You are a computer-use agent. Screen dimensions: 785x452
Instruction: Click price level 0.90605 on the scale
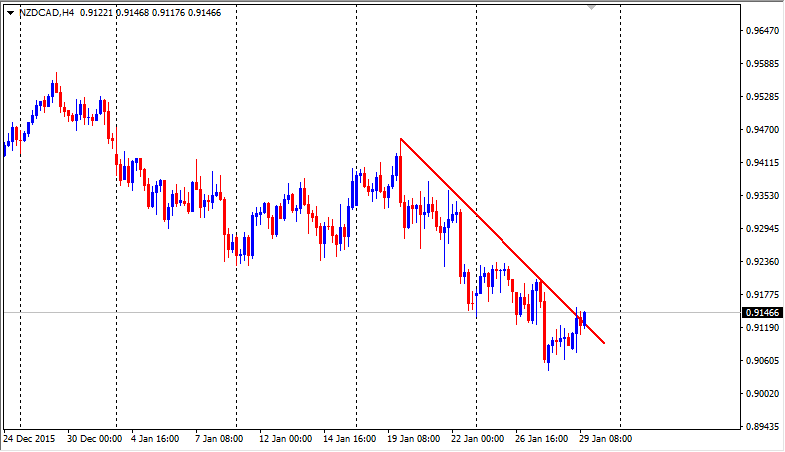(762, 360)
